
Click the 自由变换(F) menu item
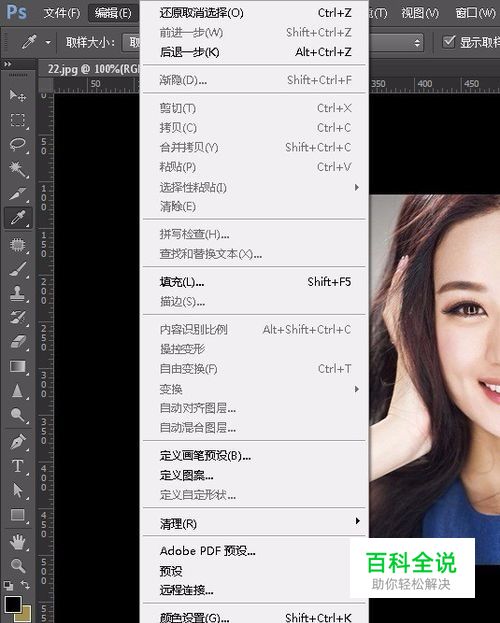[254, 369]
